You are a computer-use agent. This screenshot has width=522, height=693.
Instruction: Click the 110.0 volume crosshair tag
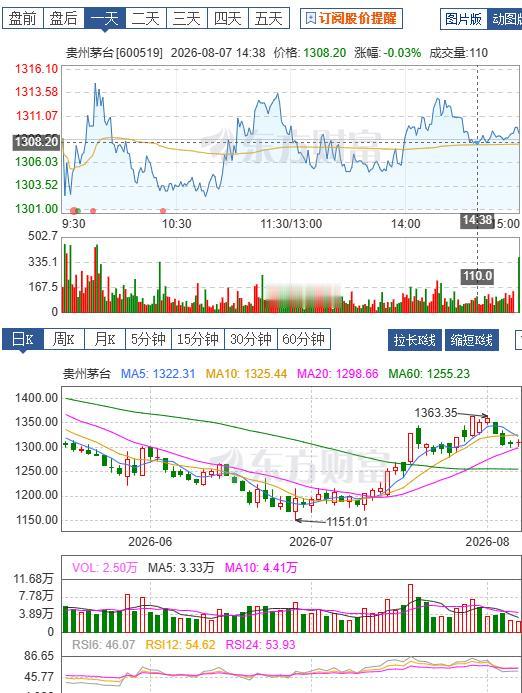[477, 276]
